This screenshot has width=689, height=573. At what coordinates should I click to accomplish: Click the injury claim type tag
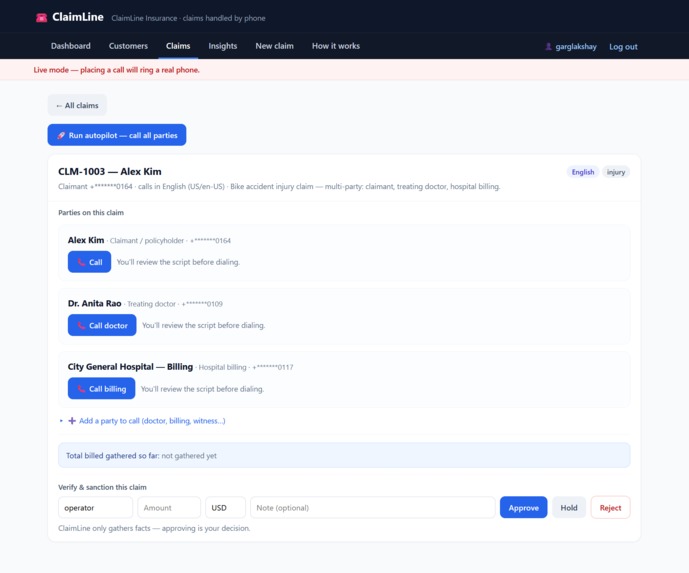click(x=616, y=172)
